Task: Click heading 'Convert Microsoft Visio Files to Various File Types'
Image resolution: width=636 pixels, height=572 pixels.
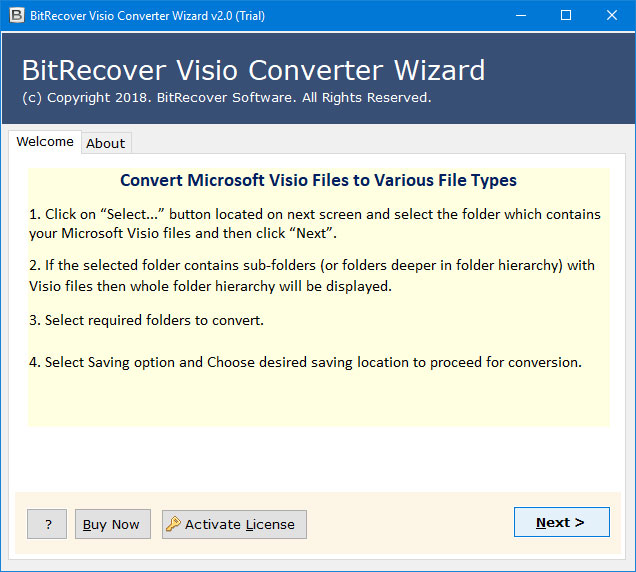Action: tap(318, 180)
